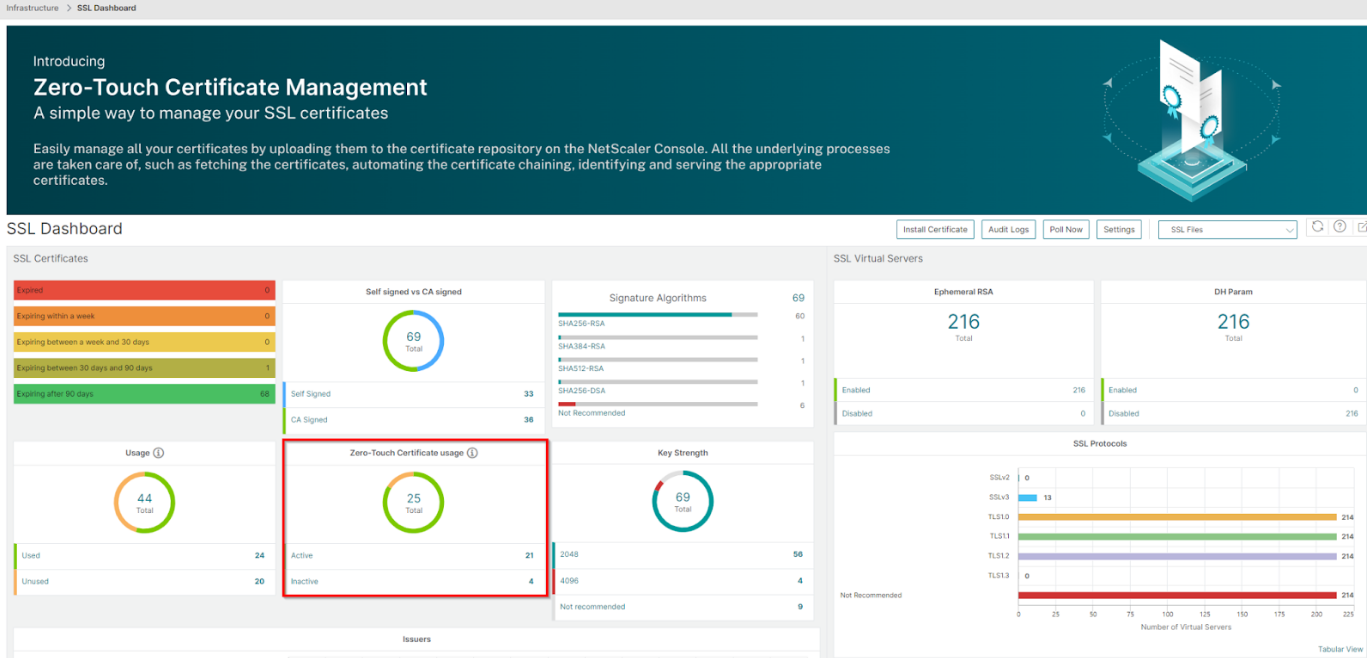
Task: Click the SSLv3 protocol bar
Action: tap(1028, 497)
